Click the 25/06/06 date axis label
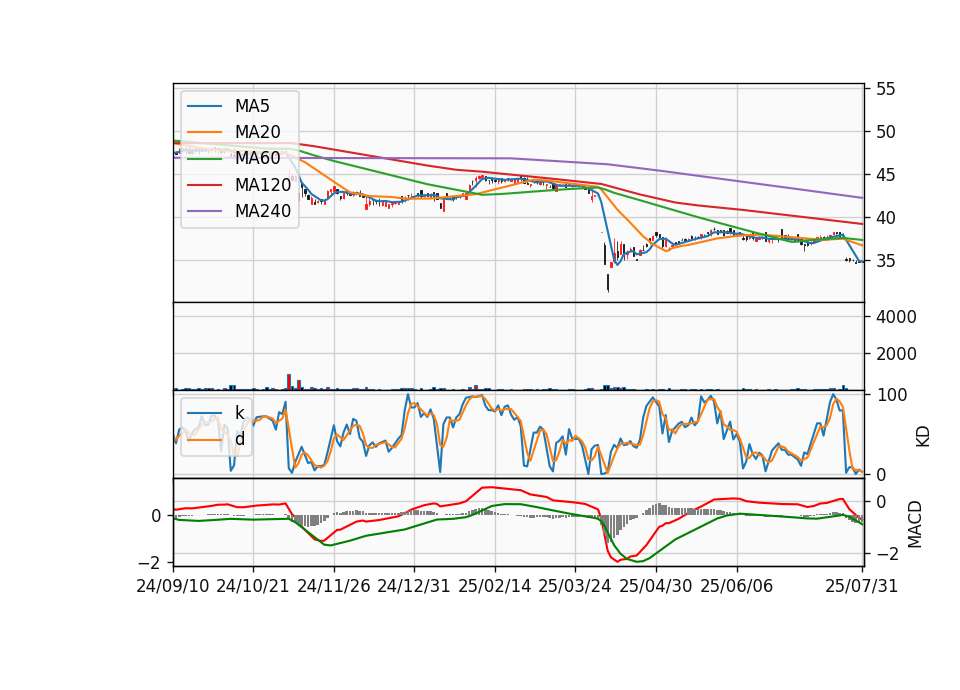960x690 pixels. click(x=737, y=586)
